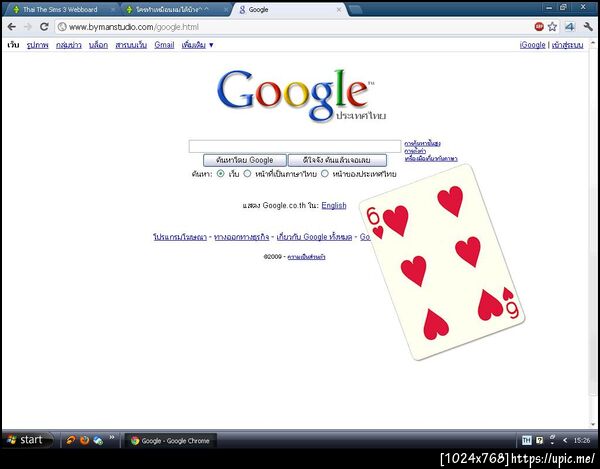Select the เว็บ search radio button
The width and height of the screenshot is (600, 469).
(x=220, y=174)
